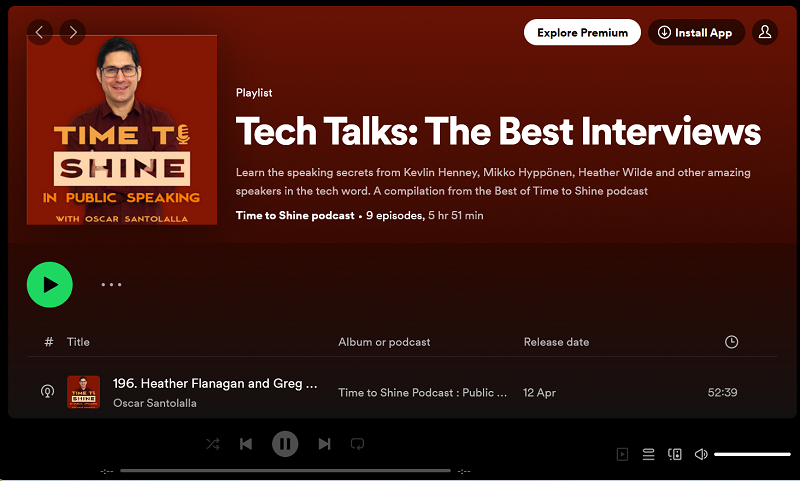This screenshot has width=800, height=481.
Task: Toggle the repeat button
Action: (x=357, y=444)
